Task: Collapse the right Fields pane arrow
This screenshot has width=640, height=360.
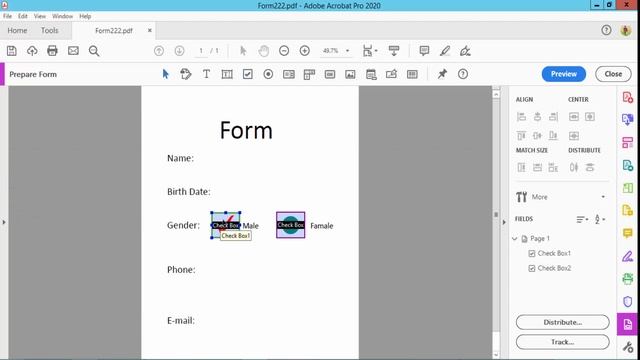Action: click(504, 222)
